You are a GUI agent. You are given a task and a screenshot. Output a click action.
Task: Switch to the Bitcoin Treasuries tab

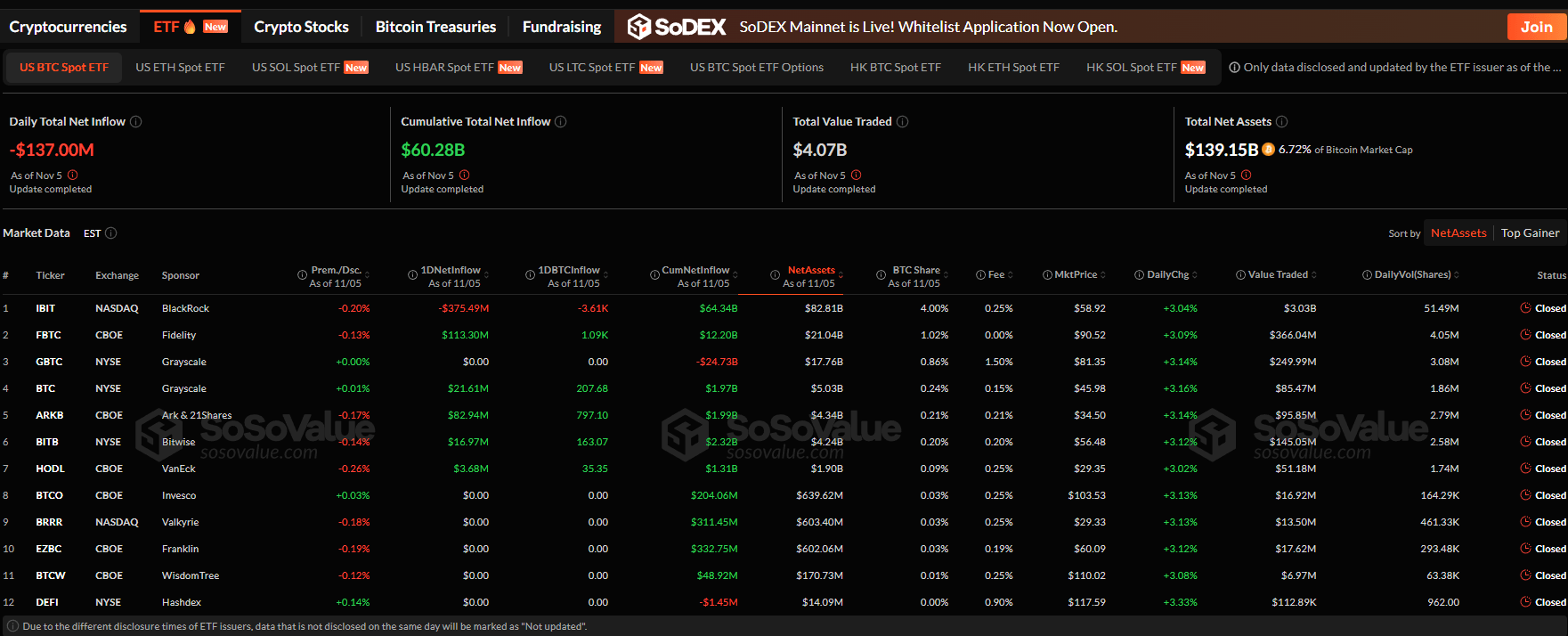click(x=435, y=27)
